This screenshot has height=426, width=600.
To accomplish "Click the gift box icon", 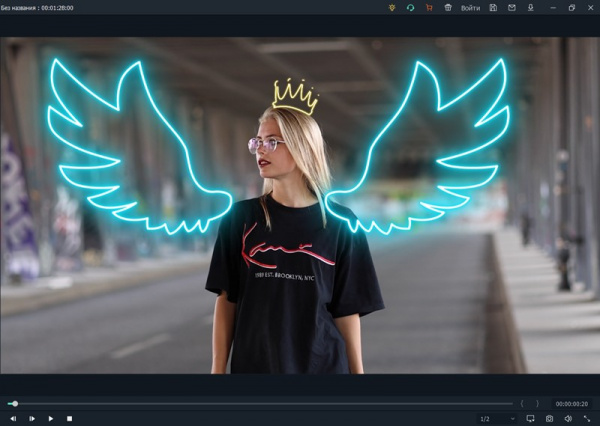I will 447,8.
